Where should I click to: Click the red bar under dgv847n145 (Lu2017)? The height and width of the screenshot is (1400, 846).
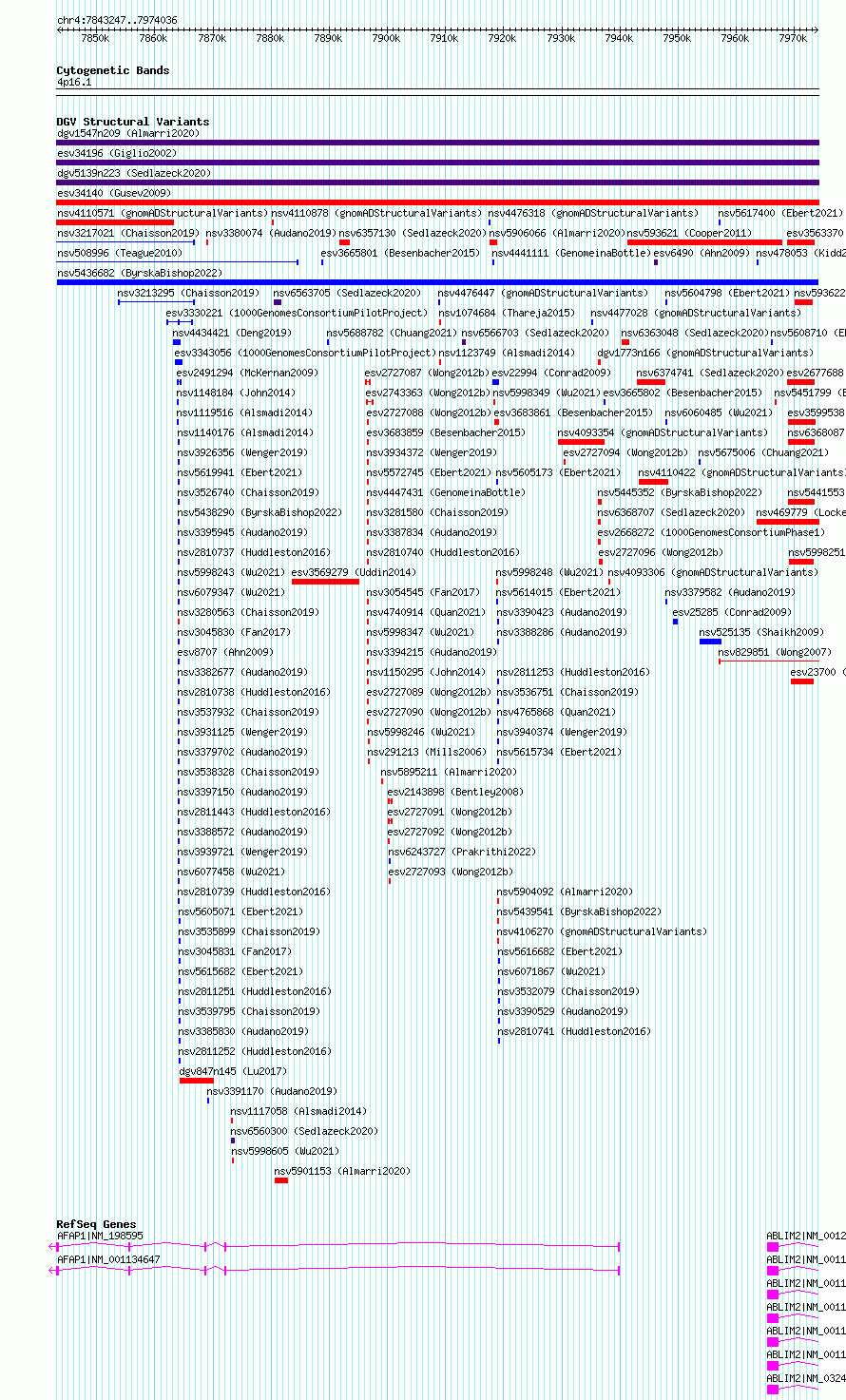(197, 1081)
